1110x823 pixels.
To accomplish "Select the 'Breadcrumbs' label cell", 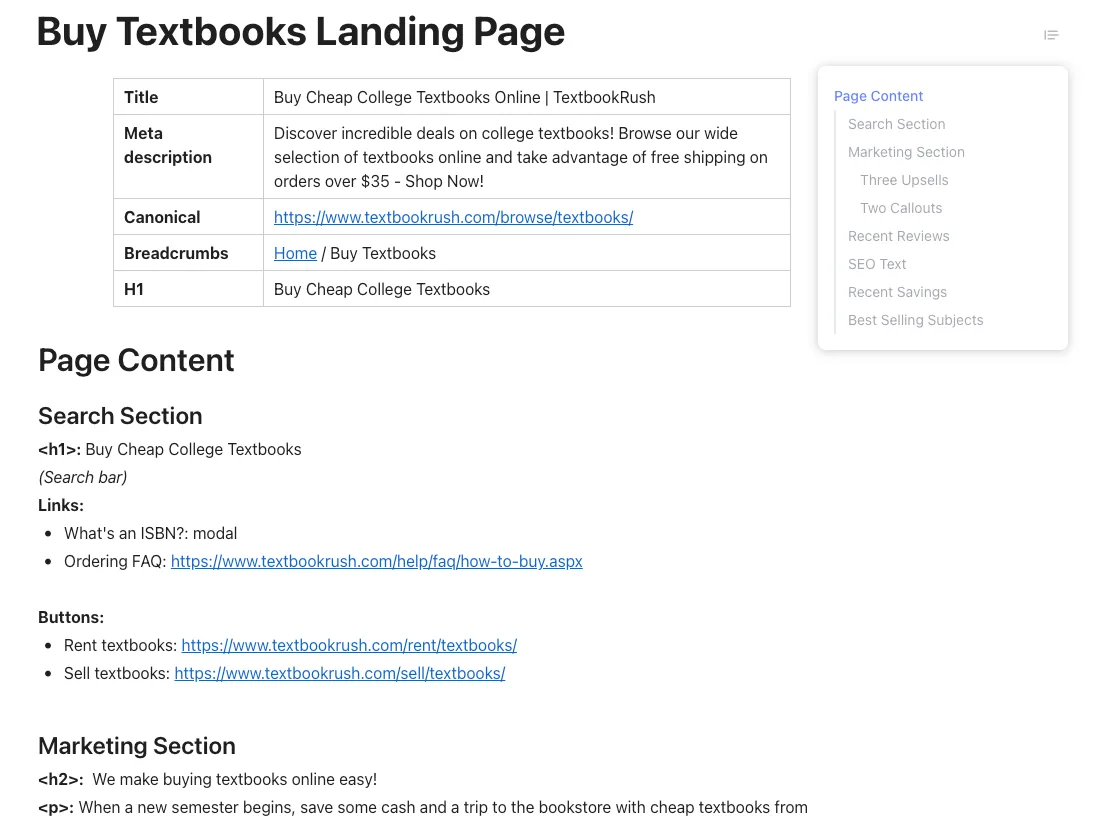I will pos(188,253).
